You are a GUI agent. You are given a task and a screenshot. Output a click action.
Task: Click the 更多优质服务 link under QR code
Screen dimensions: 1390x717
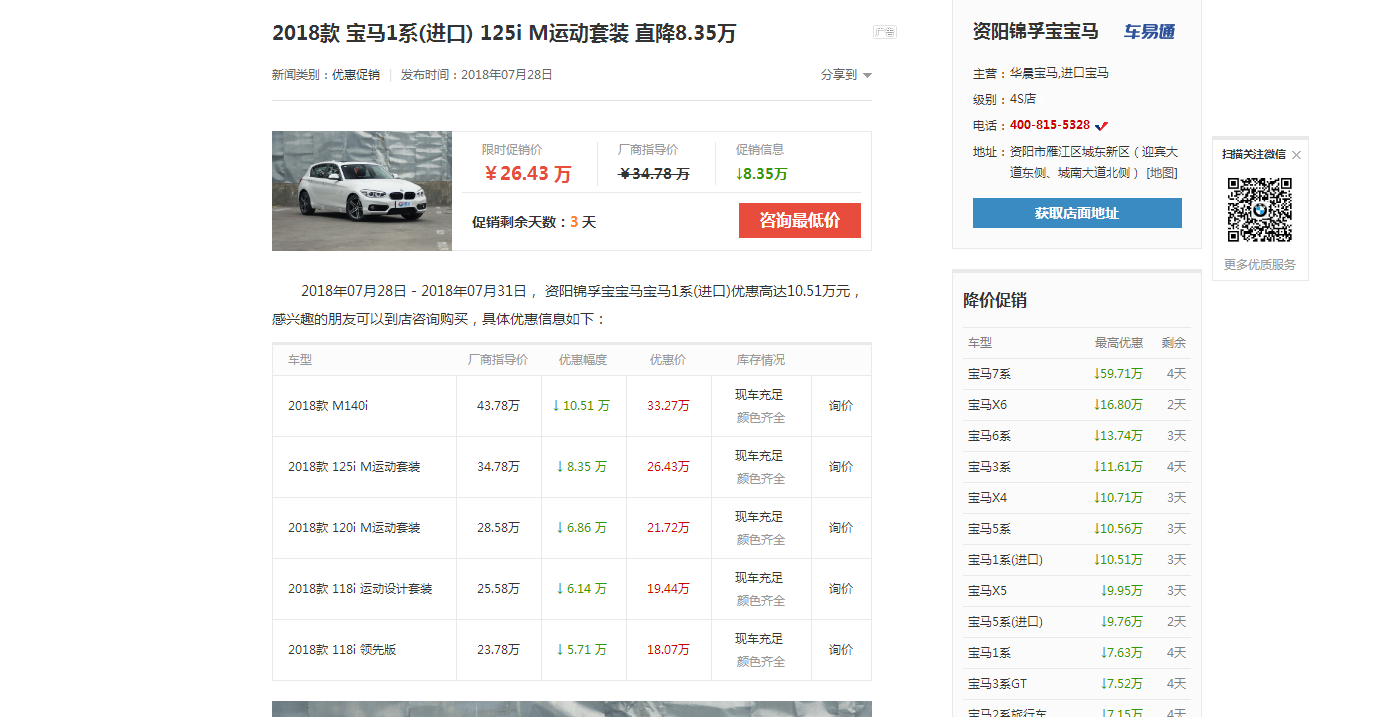tap(1259, 265)
